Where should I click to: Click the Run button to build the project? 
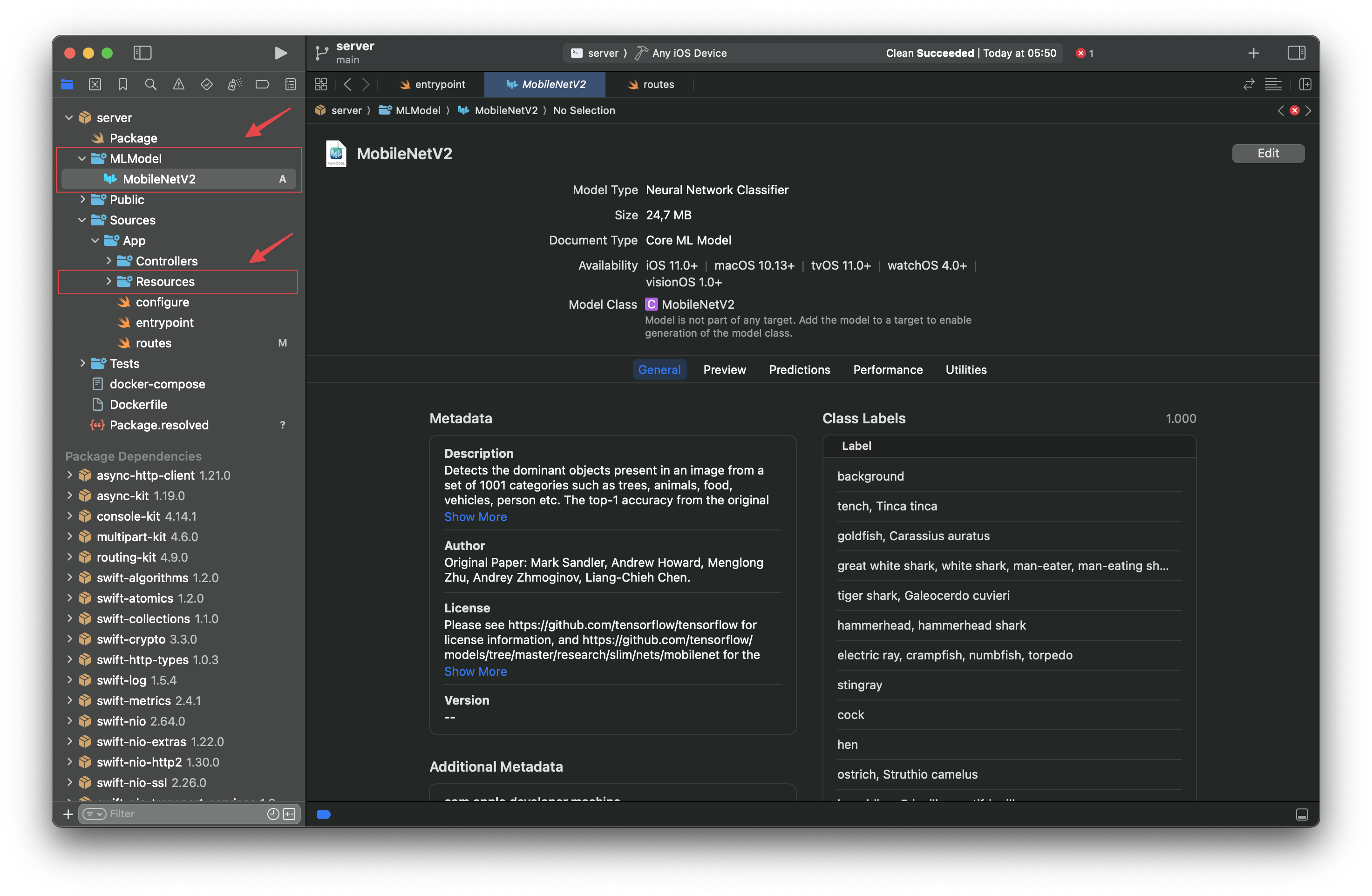[x=281, y=53]
